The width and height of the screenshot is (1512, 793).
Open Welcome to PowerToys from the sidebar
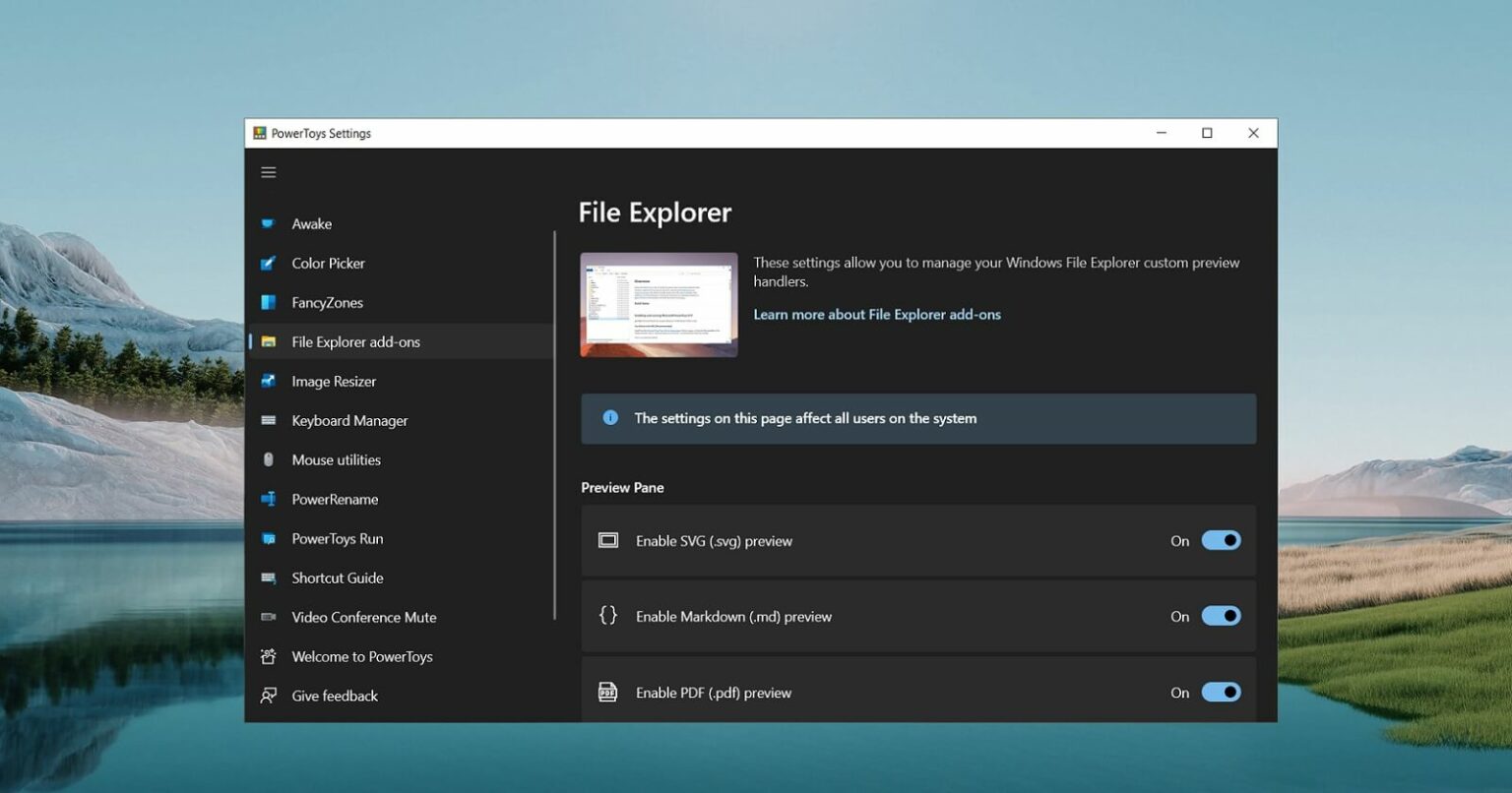point(362,656)
